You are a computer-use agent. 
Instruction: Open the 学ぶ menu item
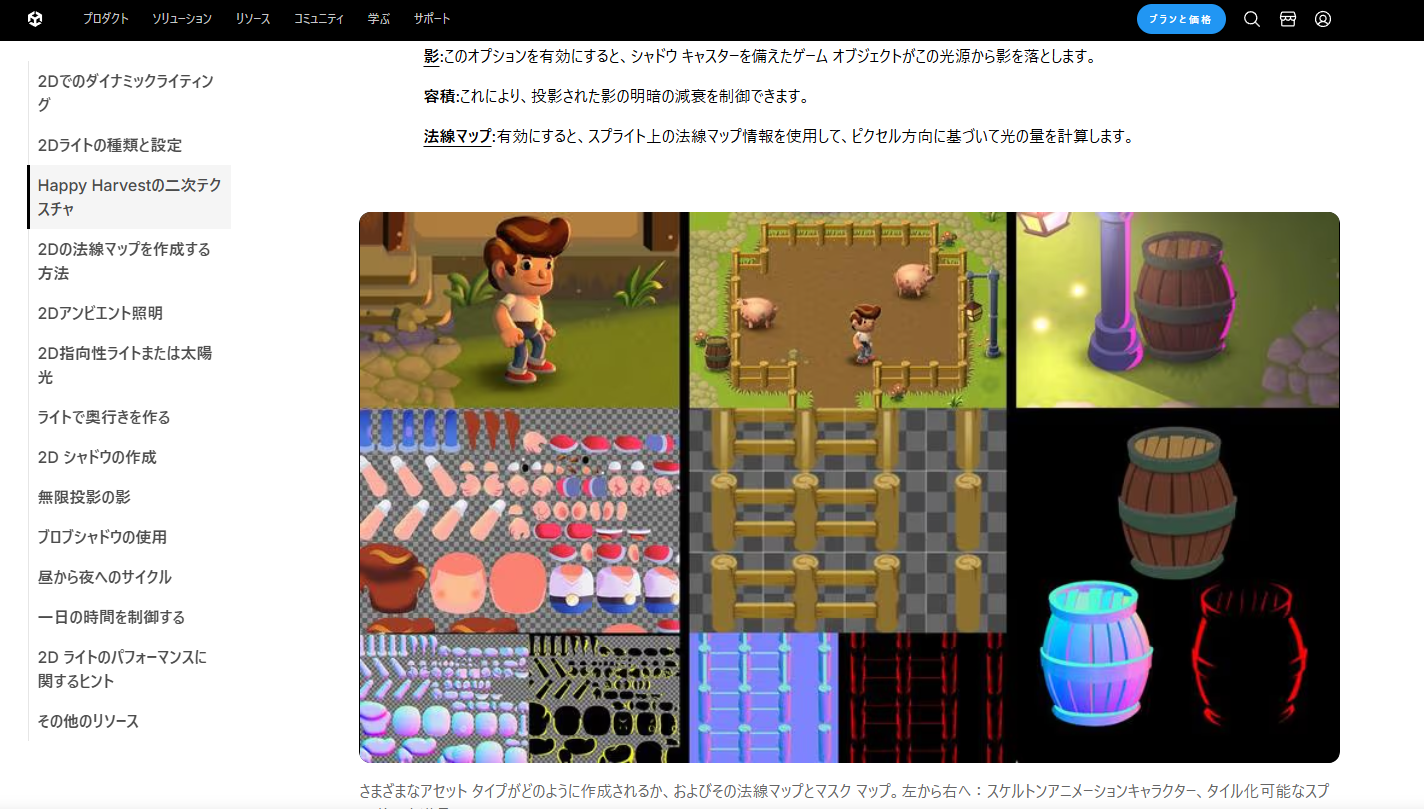(x=378, y=18)
